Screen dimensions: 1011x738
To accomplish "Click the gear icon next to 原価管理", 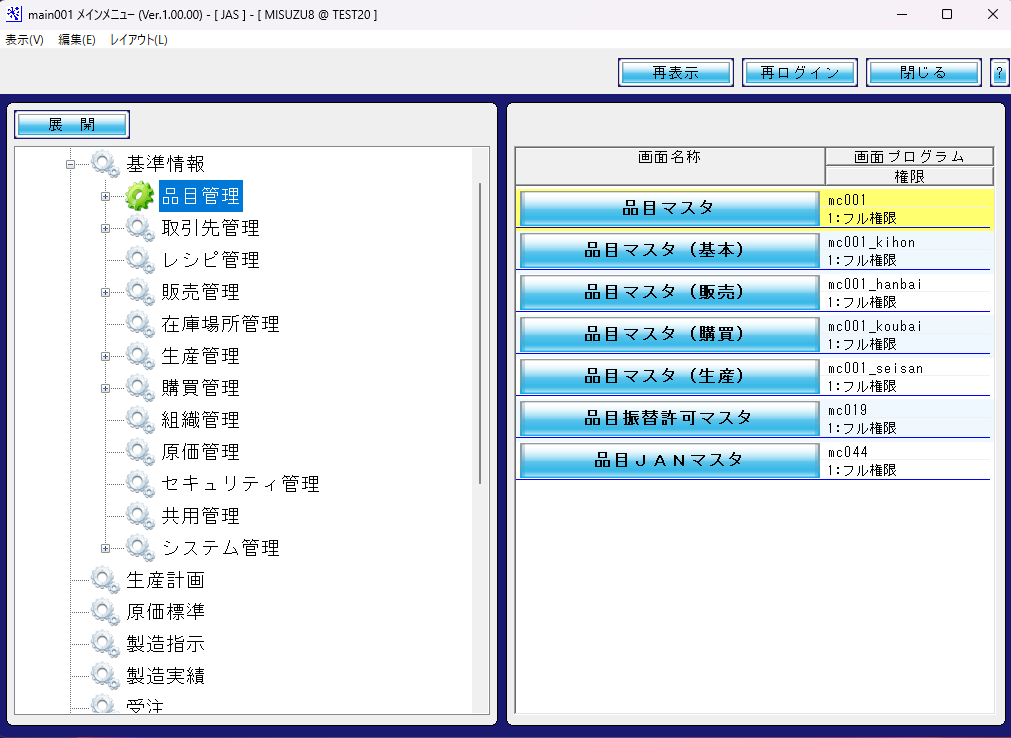I will (140, 452).
